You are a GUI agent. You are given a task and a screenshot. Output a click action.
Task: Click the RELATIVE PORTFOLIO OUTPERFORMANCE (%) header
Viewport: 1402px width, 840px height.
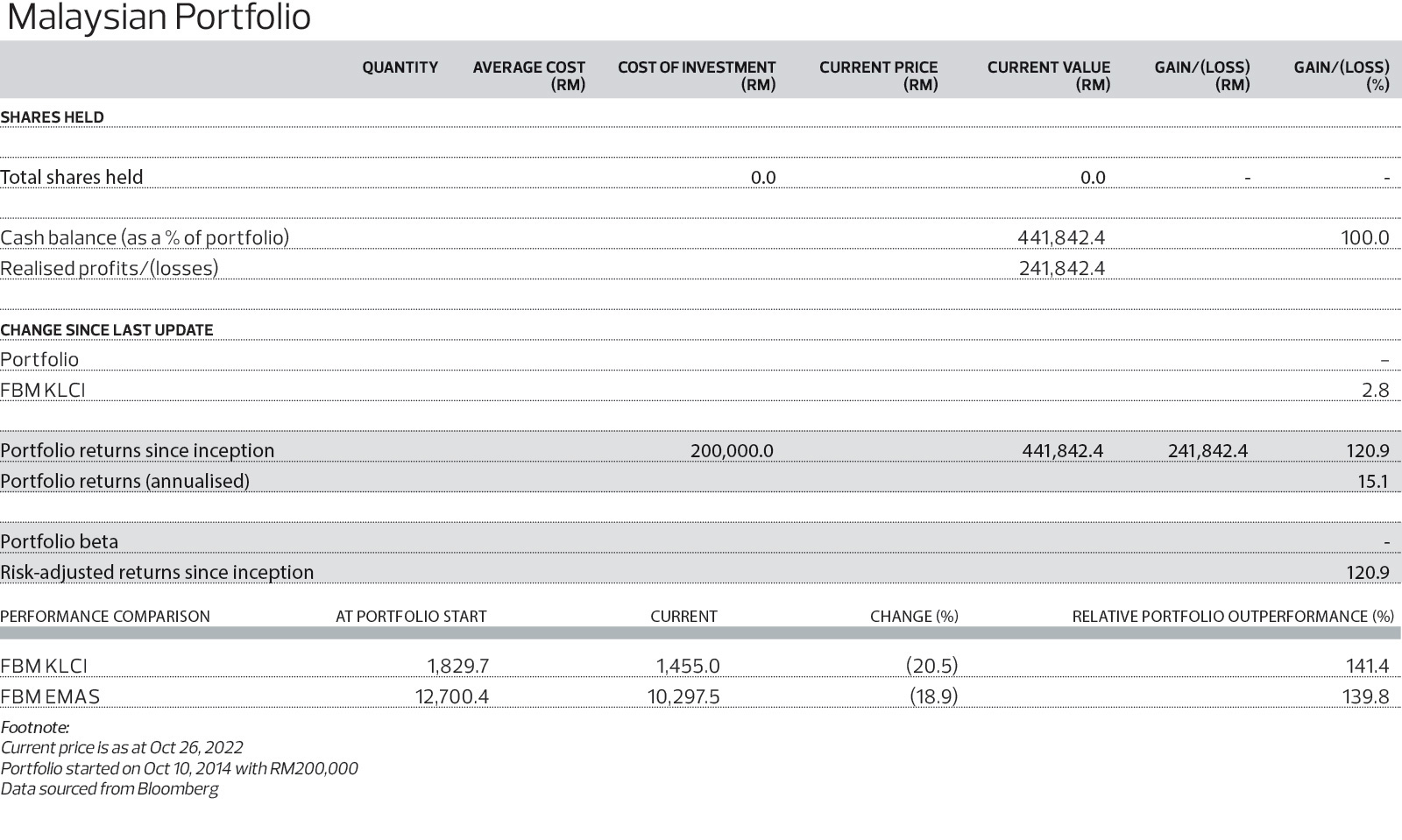tap(1233, 617)
